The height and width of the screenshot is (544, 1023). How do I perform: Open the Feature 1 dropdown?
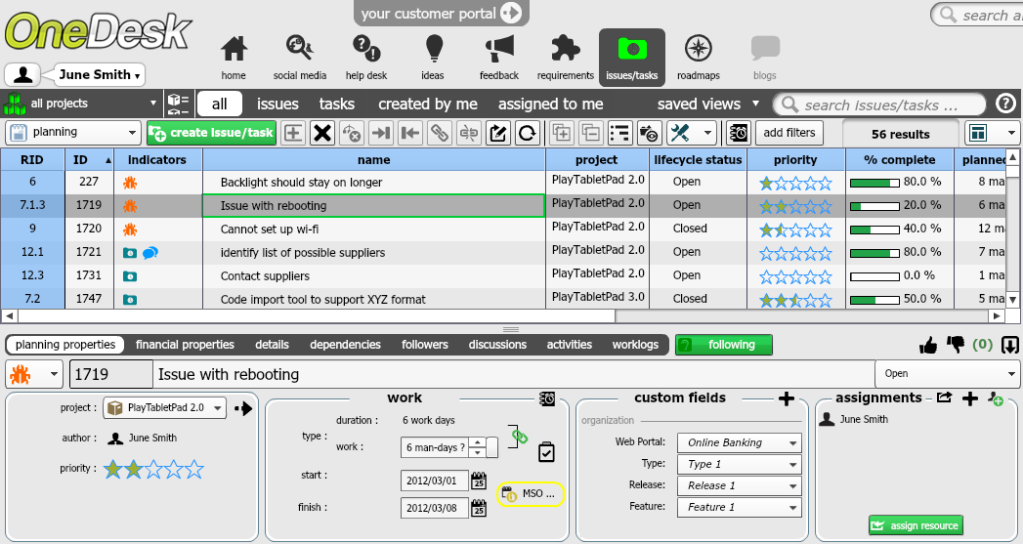click(739, 507)
